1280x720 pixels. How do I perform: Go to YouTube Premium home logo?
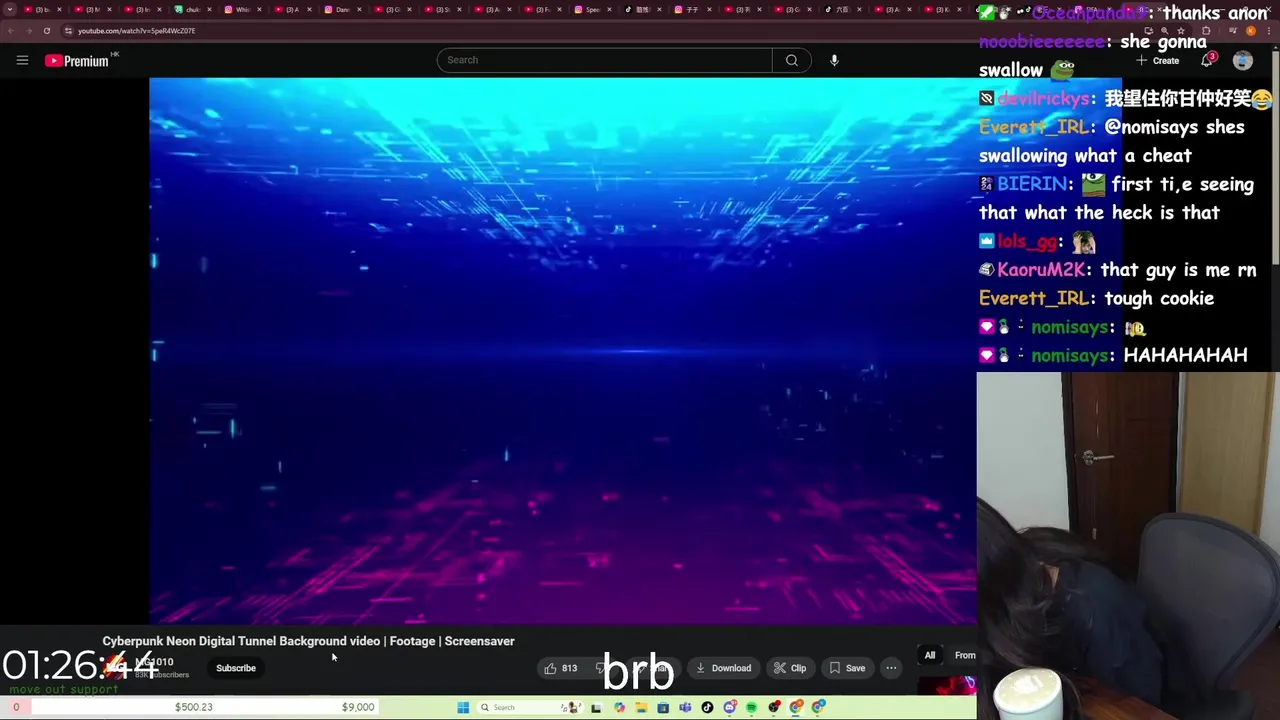pyautogui.click(x=77, y=61)
